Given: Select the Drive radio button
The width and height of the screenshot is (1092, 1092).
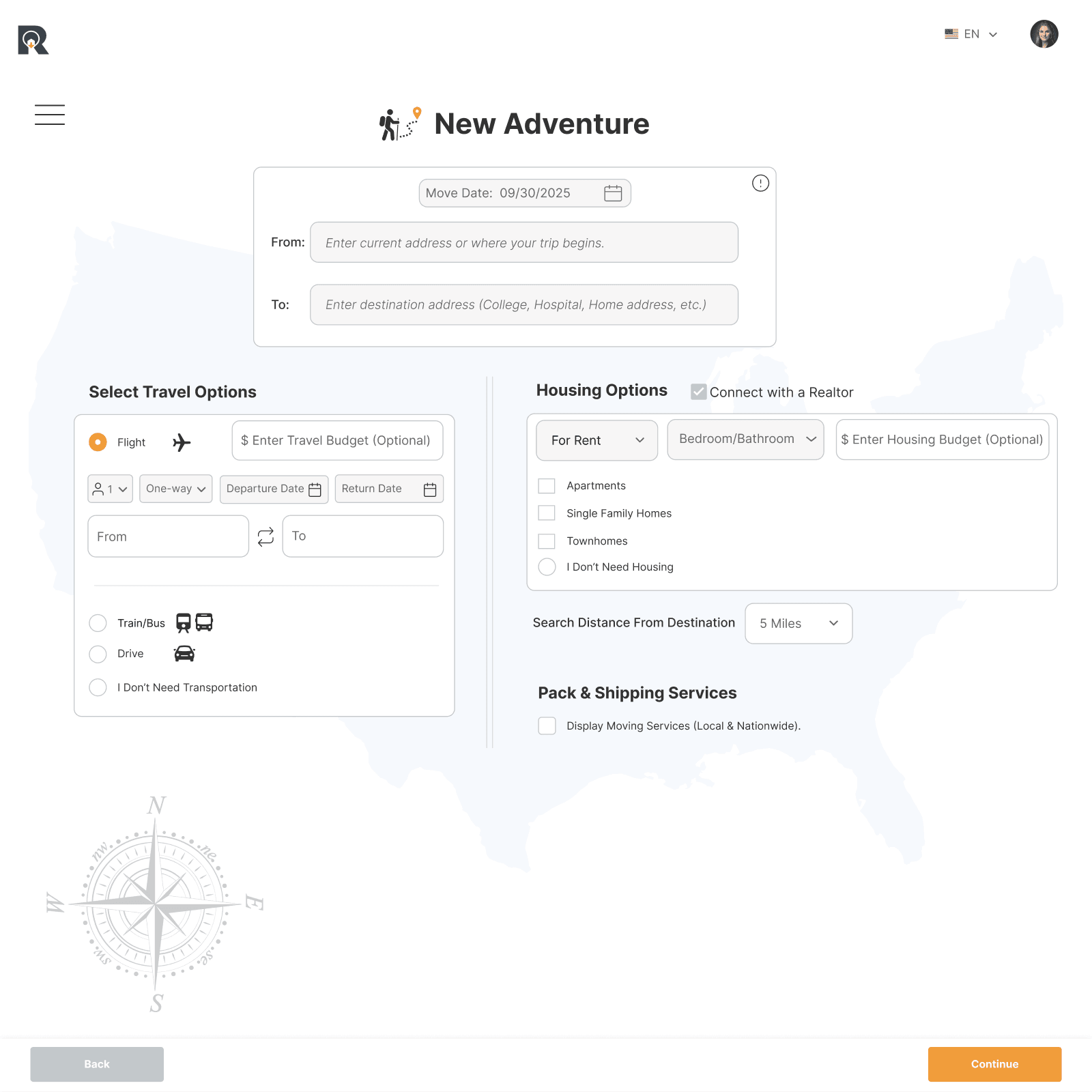Looking at the screenshot, I should (98, 654).
